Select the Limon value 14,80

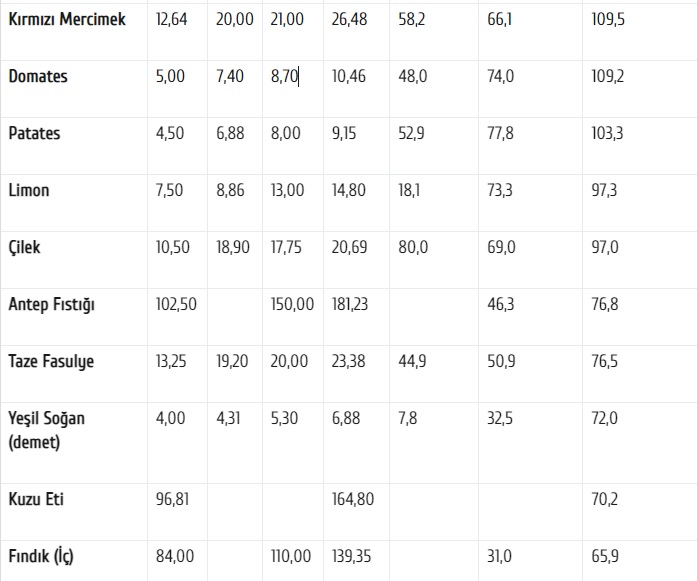[x=348, y=190]
